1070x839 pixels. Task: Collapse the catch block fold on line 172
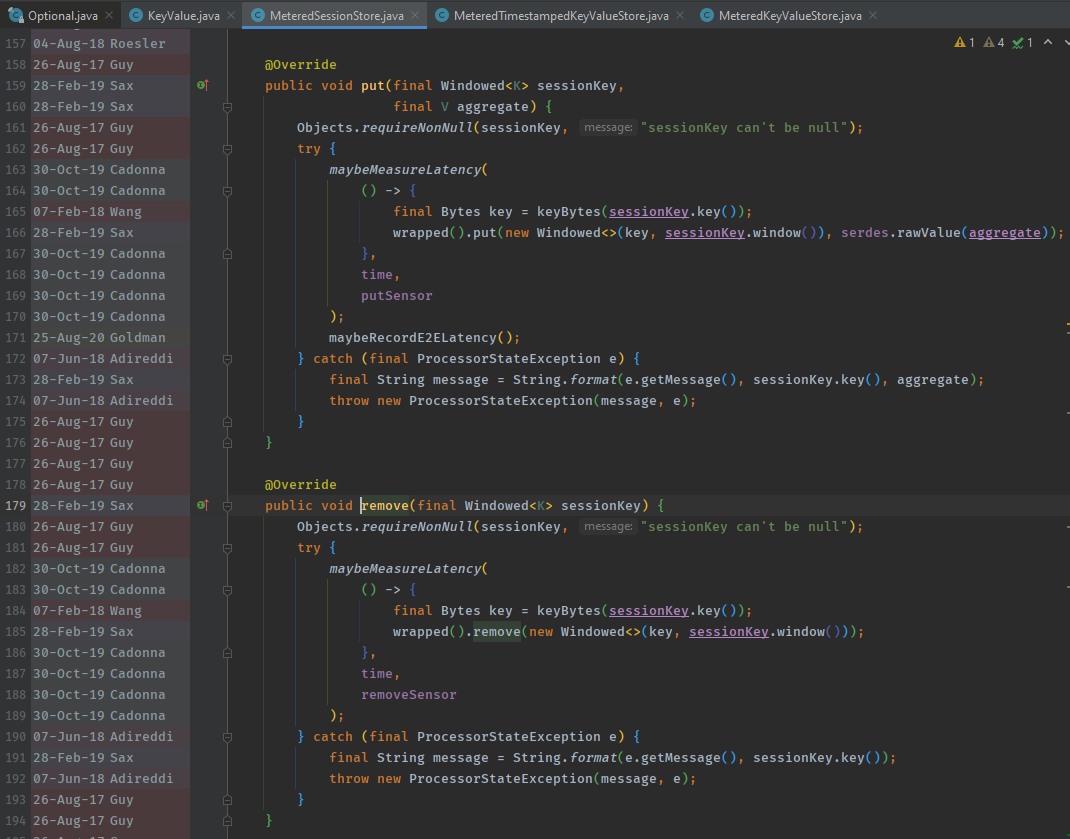227,359
